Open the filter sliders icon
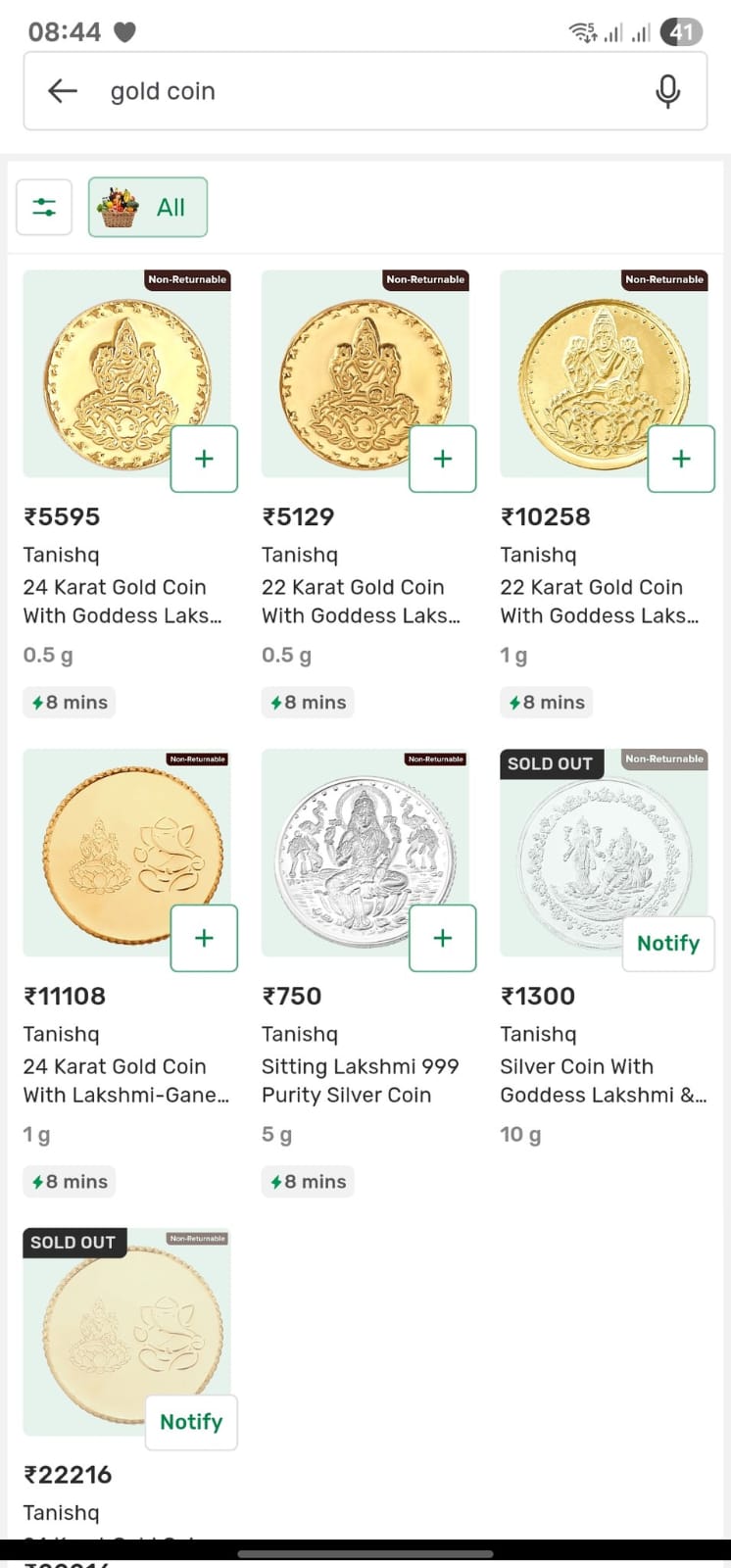This screenshot has width=731, height=1568. click(44, 207)
